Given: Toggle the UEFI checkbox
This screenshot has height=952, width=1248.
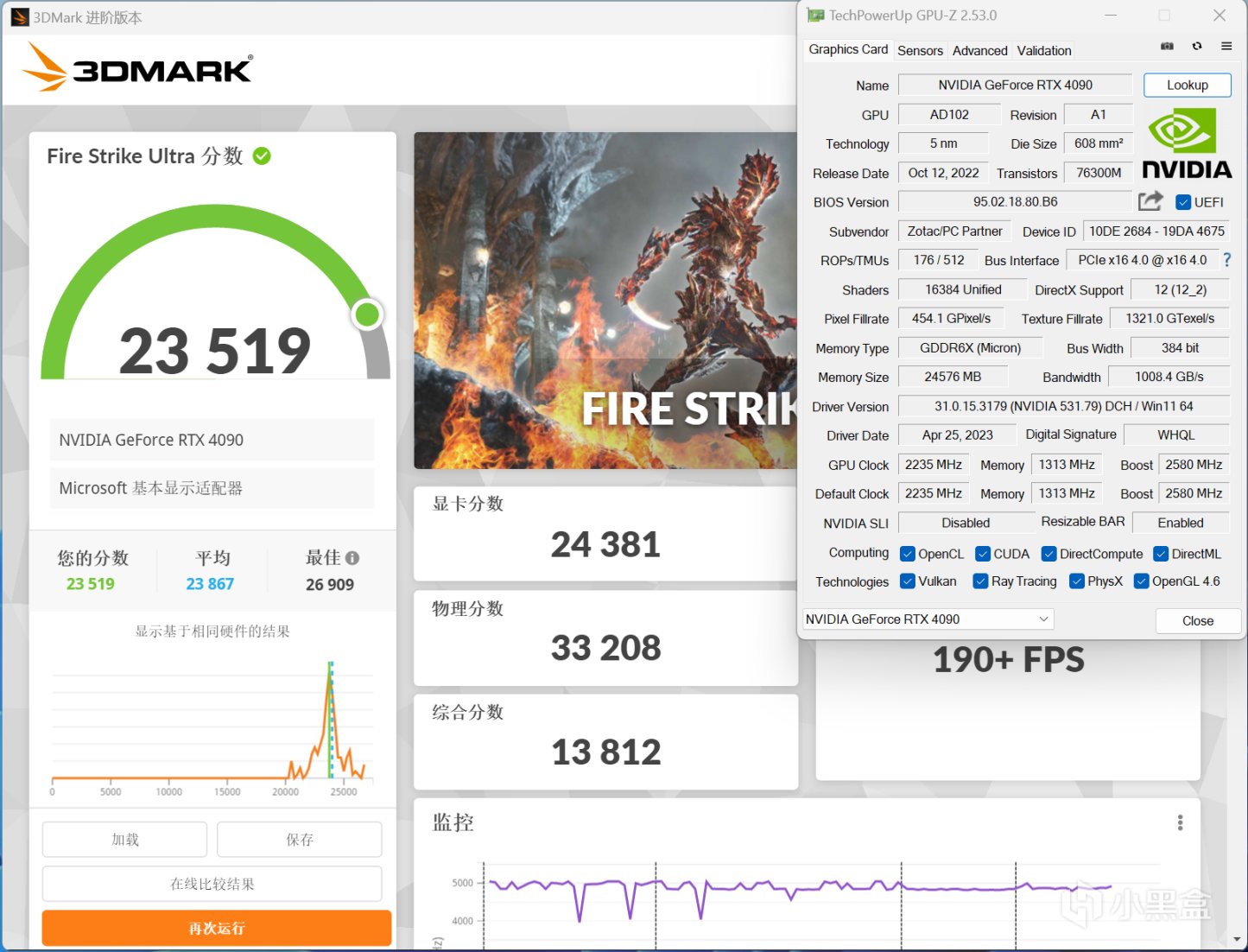Looking at the screenshot, I should point(1183,202).
